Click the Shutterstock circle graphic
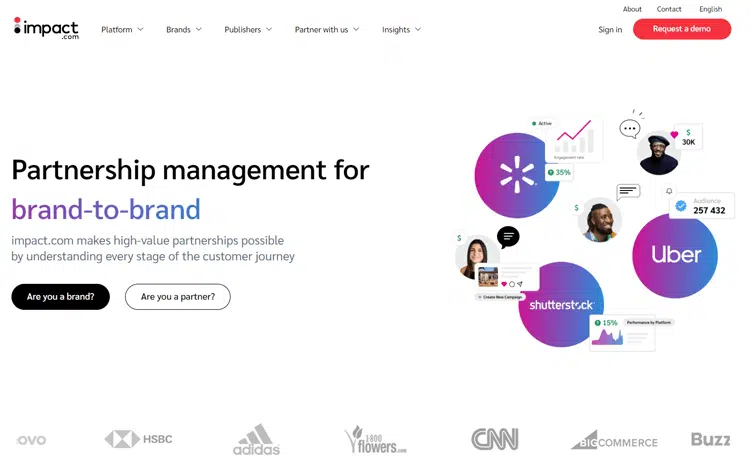The height and width of the screenshot is (458, 750). click(x=561, y=304)
